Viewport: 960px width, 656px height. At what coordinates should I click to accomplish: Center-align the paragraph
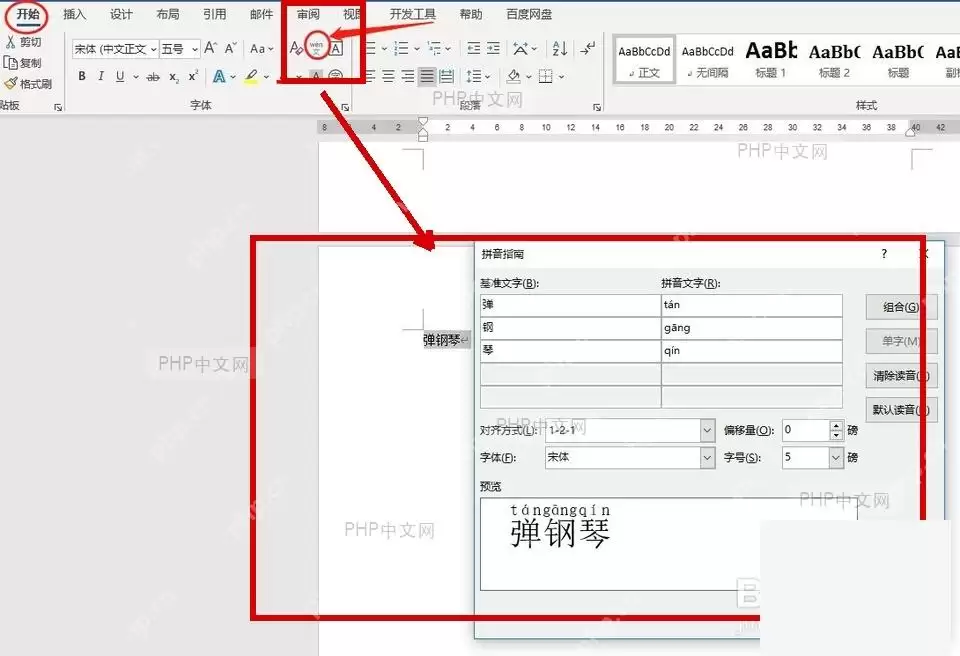point(388,76)
